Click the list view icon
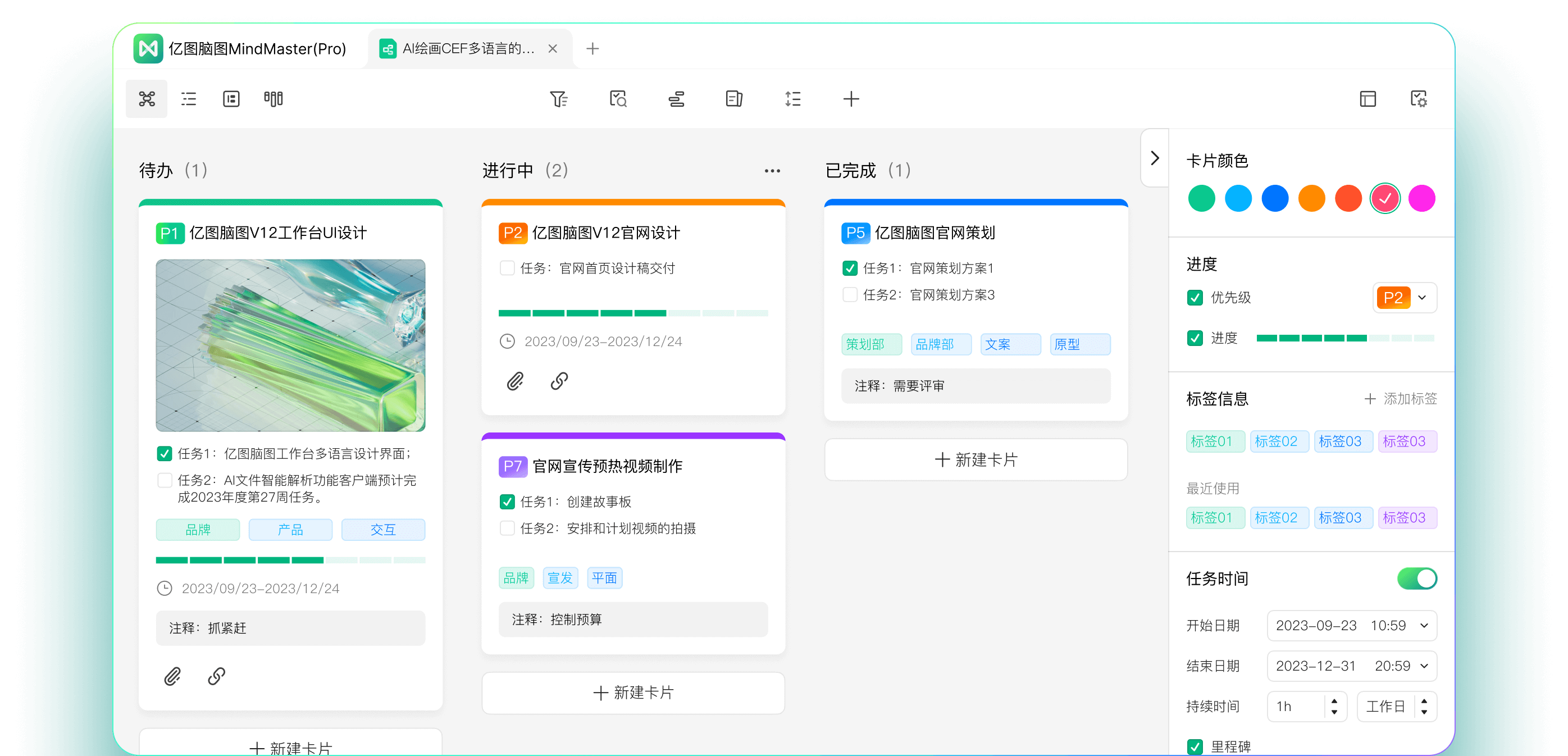Screen dimensions: 1568x756 coord(188,98)
